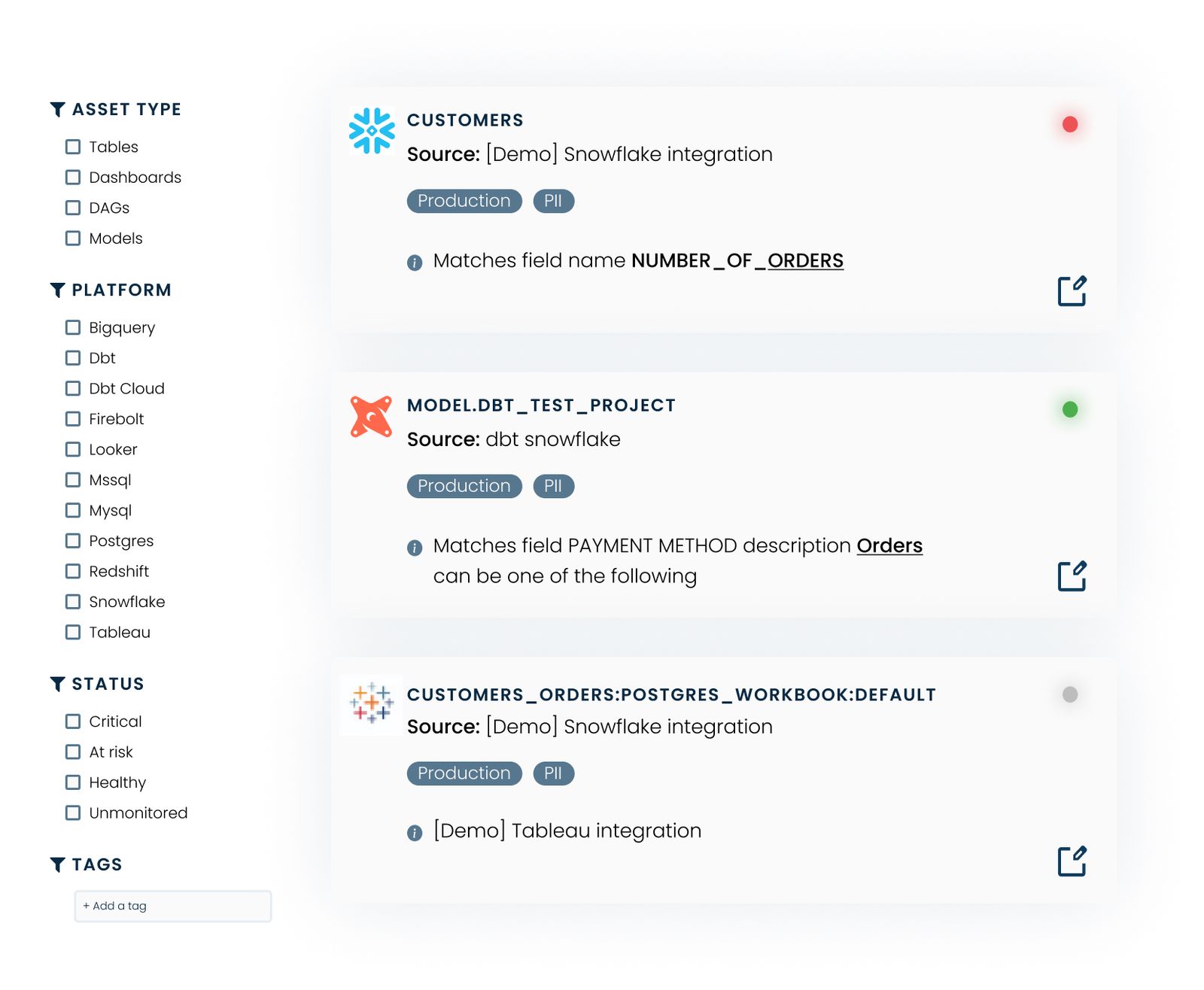Click the edit icon on the dbt model card
Image resolution: width=1204 pixels, height=990 pixels.
[x=1073, y=575]
